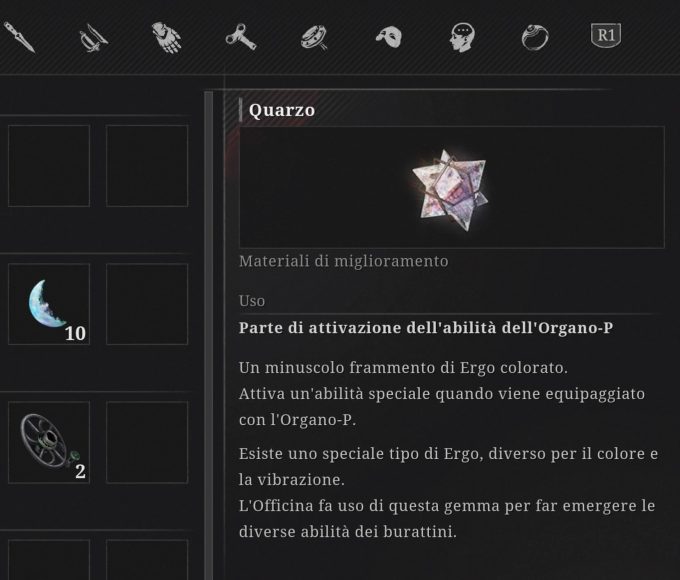The height and width of the screenshot is (580, 680).
Task: Click the Quarzo item title
Action: tap(282, 110)
